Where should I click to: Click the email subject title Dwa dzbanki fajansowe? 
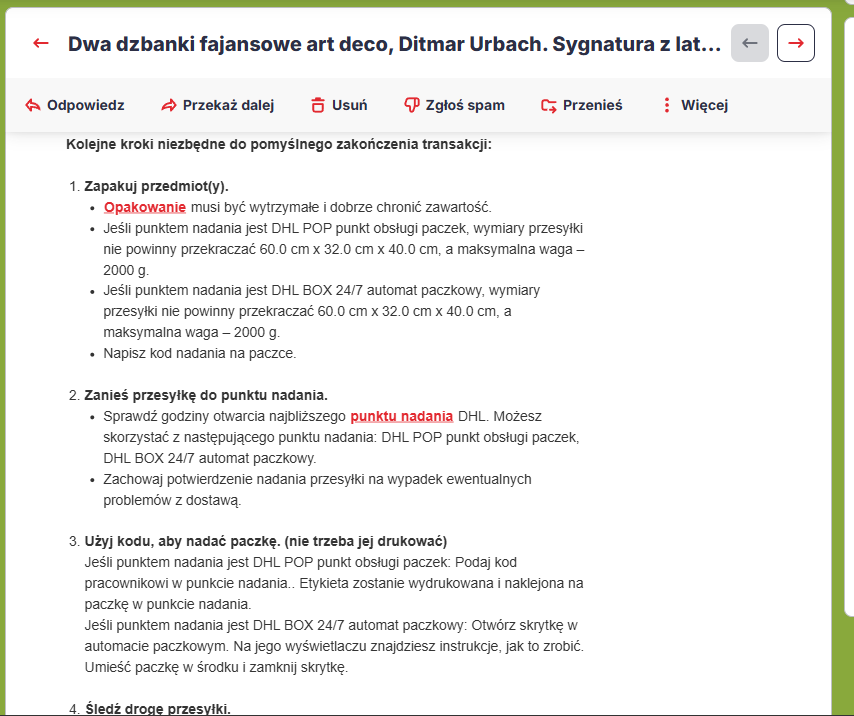click(393, 44)
